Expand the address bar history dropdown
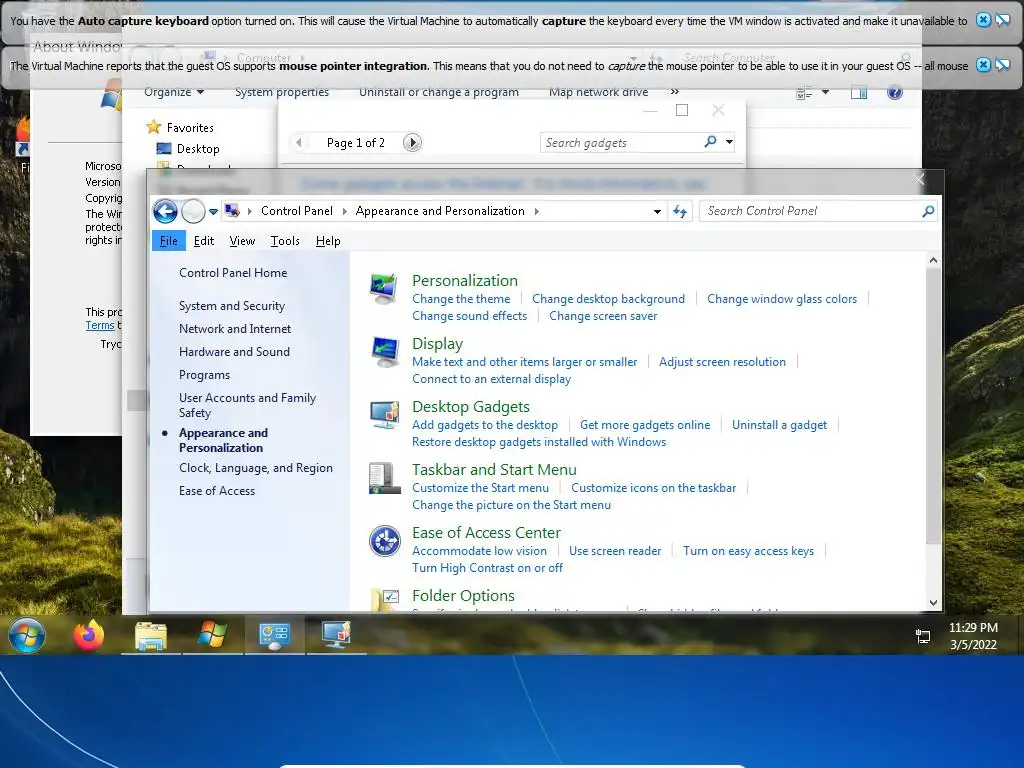1024x768 pixels. click(x=657, y=212)
